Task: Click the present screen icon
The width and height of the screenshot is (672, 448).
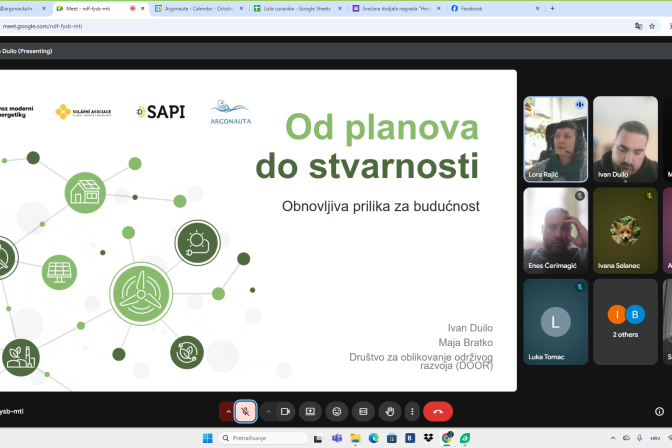Action: point(310,411)
